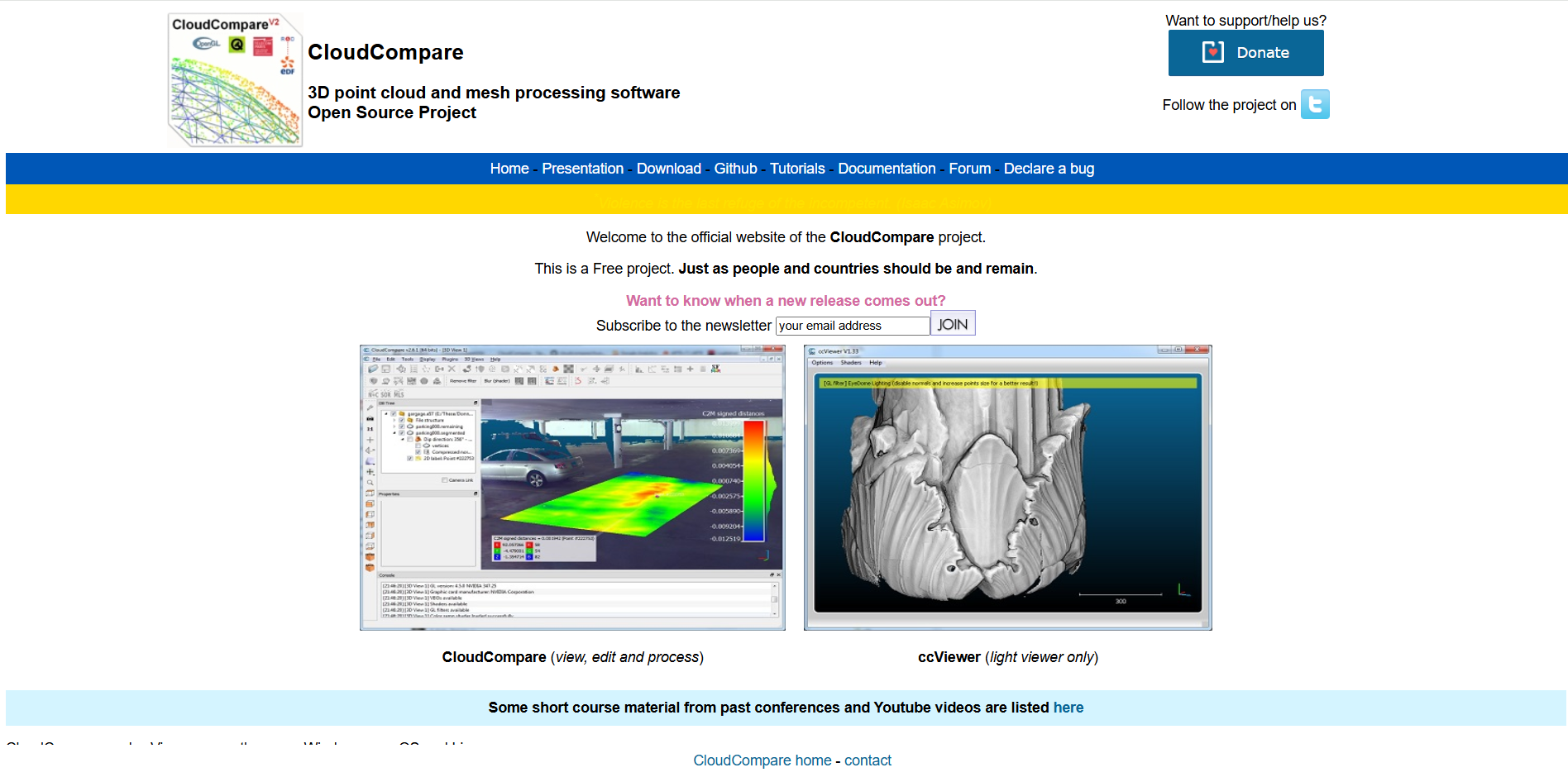Open the ccViewer screenshot thumbnail
The height and width of the screenshot is (777, 1568).
(1007, 488)
